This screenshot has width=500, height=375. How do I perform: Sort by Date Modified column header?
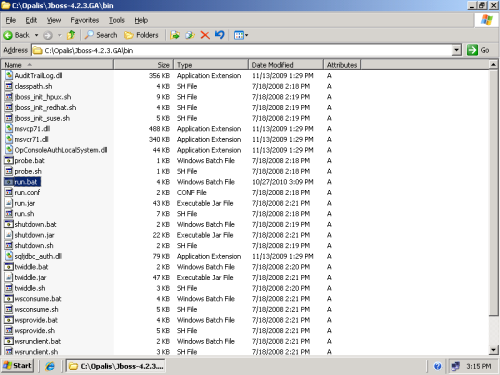pyautogui.click(x=286, y=65)
